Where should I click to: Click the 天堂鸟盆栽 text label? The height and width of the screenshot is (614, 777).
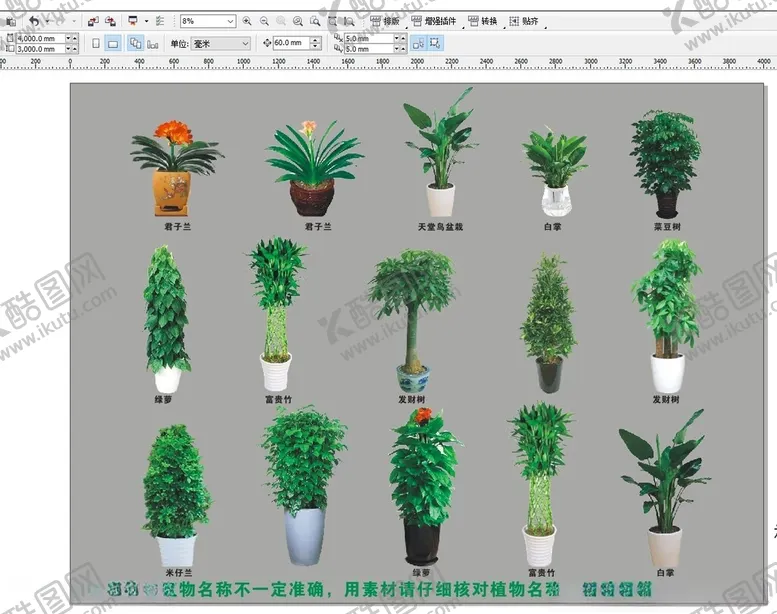440,227
